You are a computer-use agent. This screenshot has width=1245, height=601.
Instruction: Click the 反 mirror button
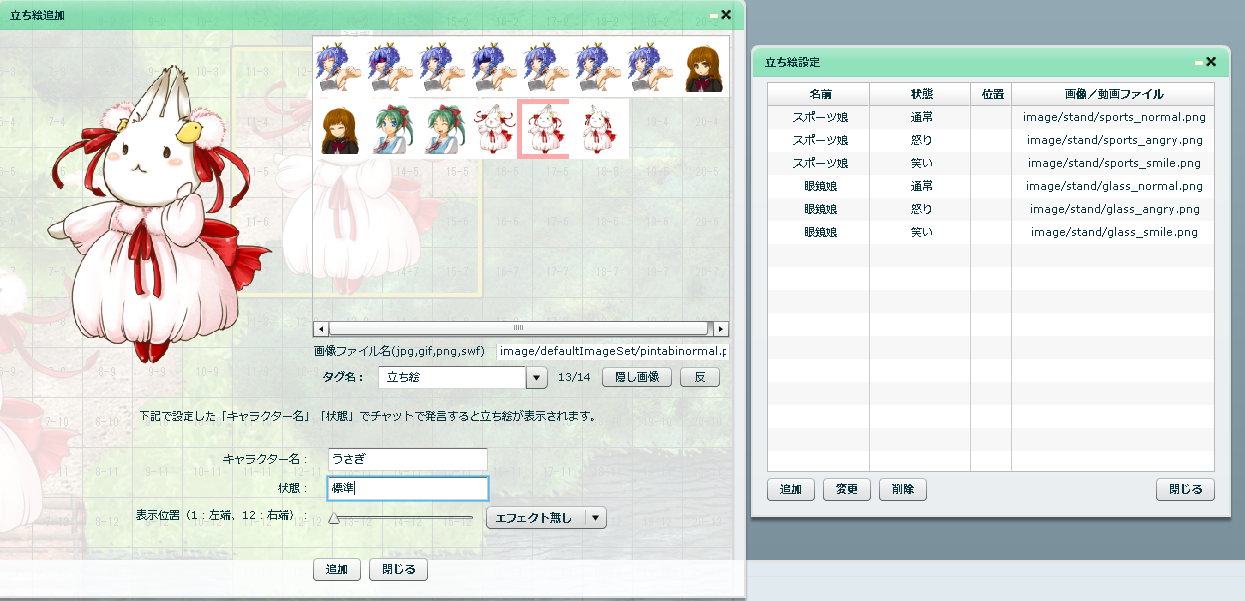tap(700, 377)
